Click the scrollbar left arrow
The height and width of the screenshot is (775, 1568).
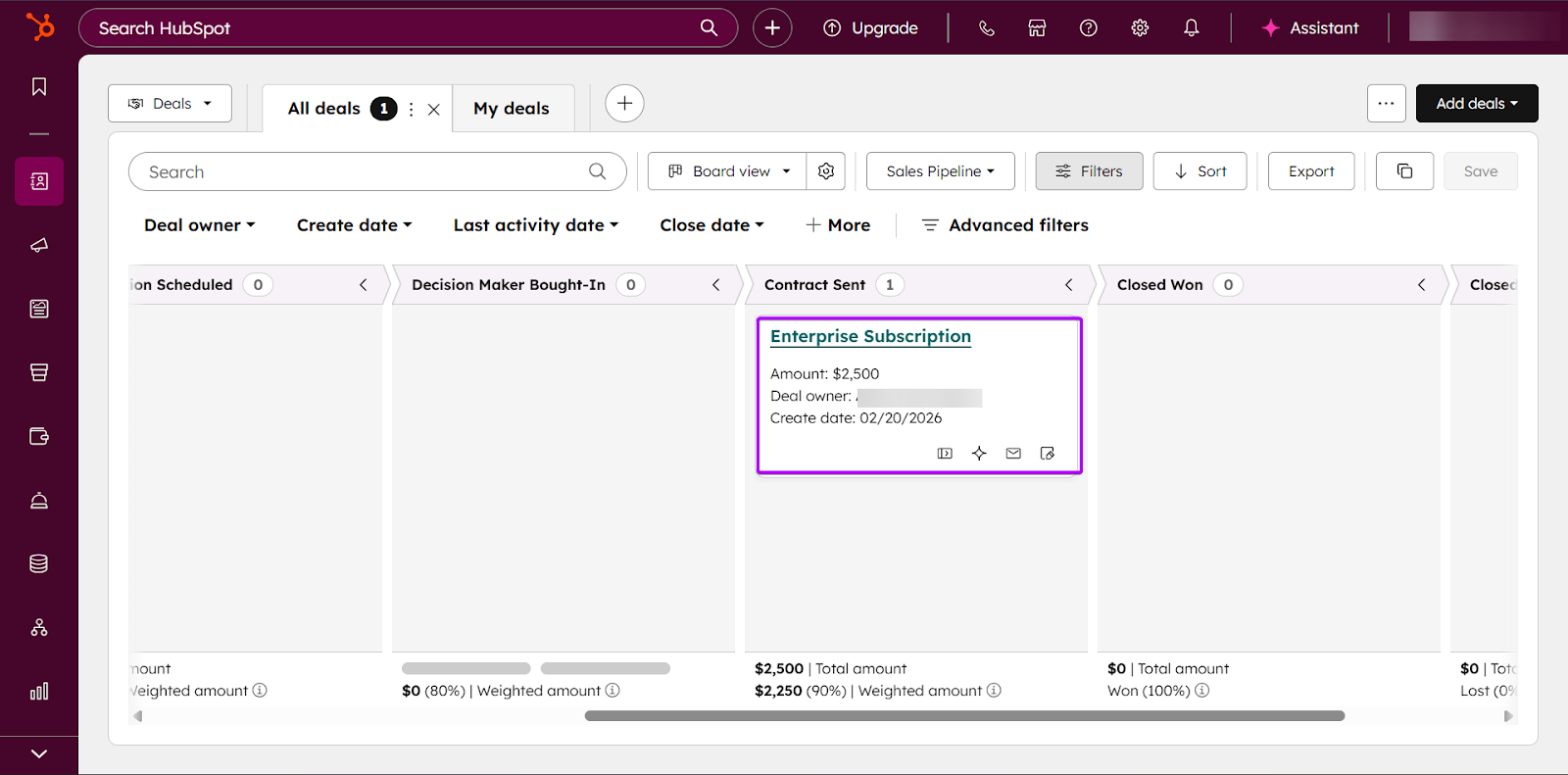[138, 716]
